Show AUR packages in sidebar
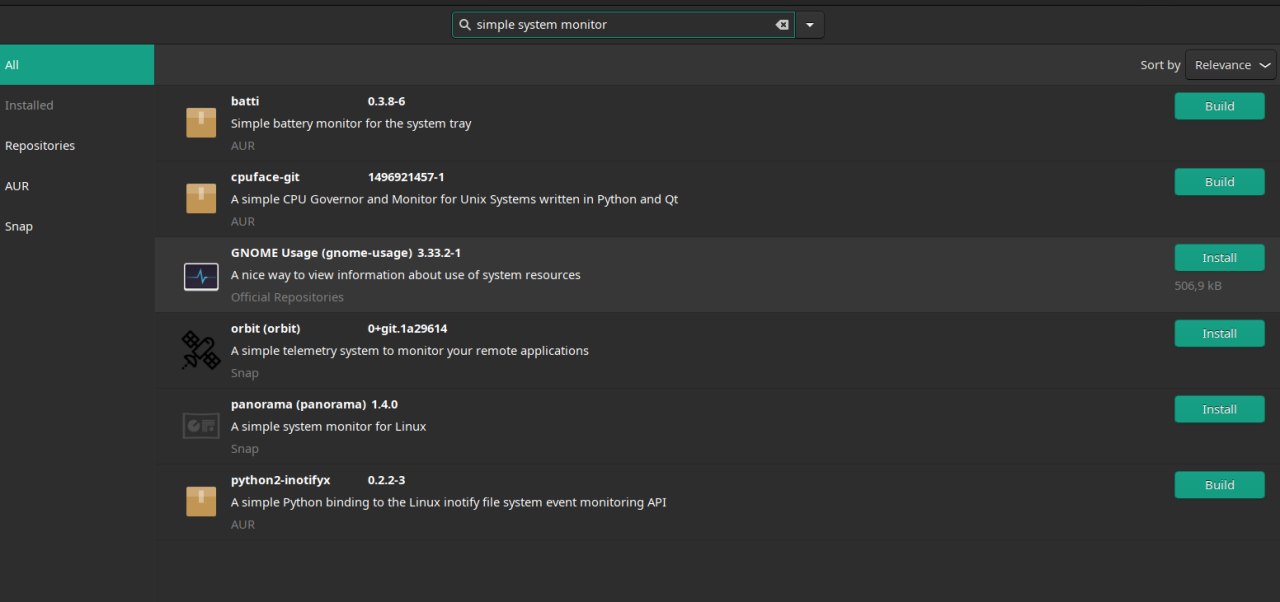Viewport: 1280px width, 602px height. click(x=77, y=186)
